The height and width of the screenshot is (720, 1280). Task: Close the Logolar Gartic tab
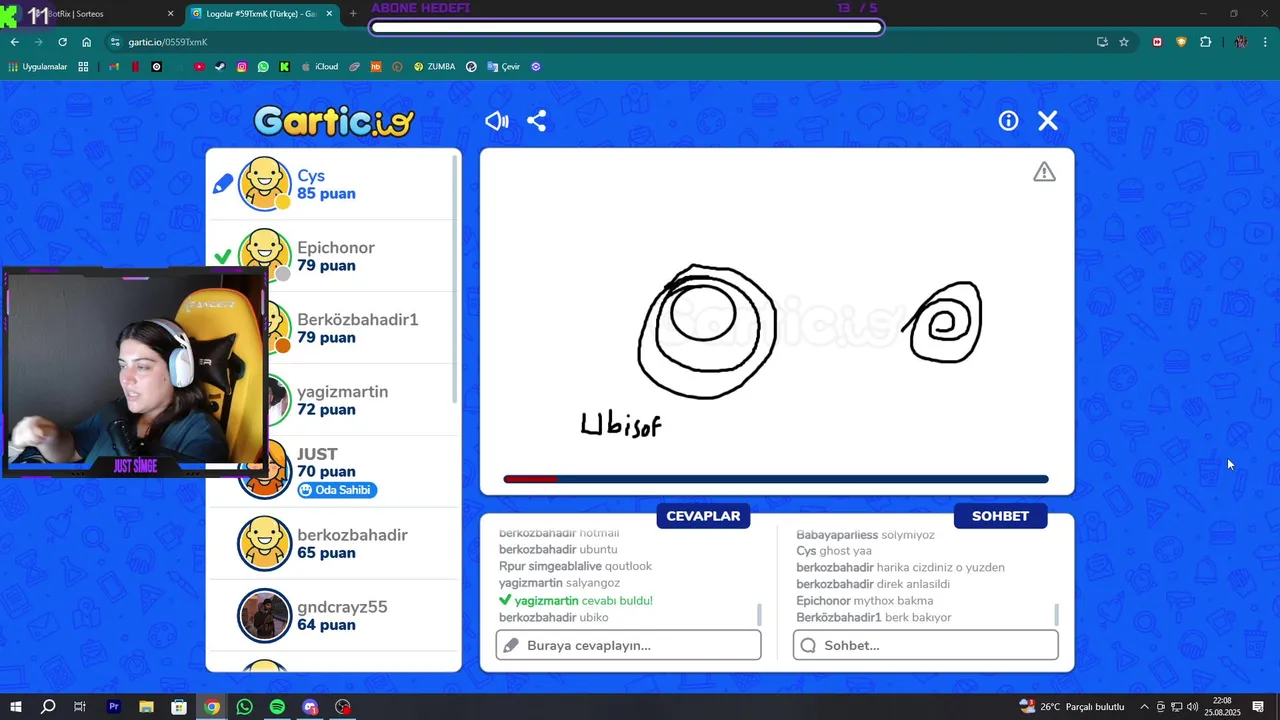pyautogui.click(x=330, y=14)
